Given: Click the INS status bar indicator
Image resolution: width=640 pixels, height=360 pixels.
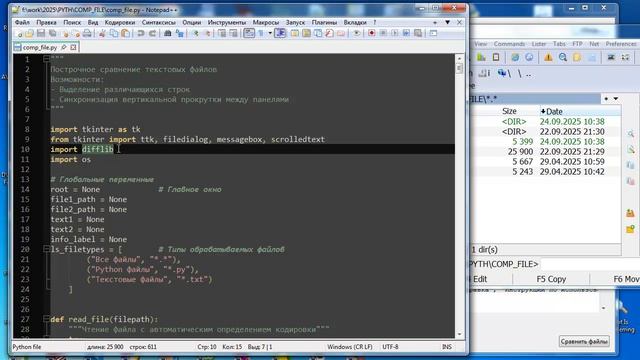Looking at the screenshot, I should pyautogui.click(x=447, y=347).
